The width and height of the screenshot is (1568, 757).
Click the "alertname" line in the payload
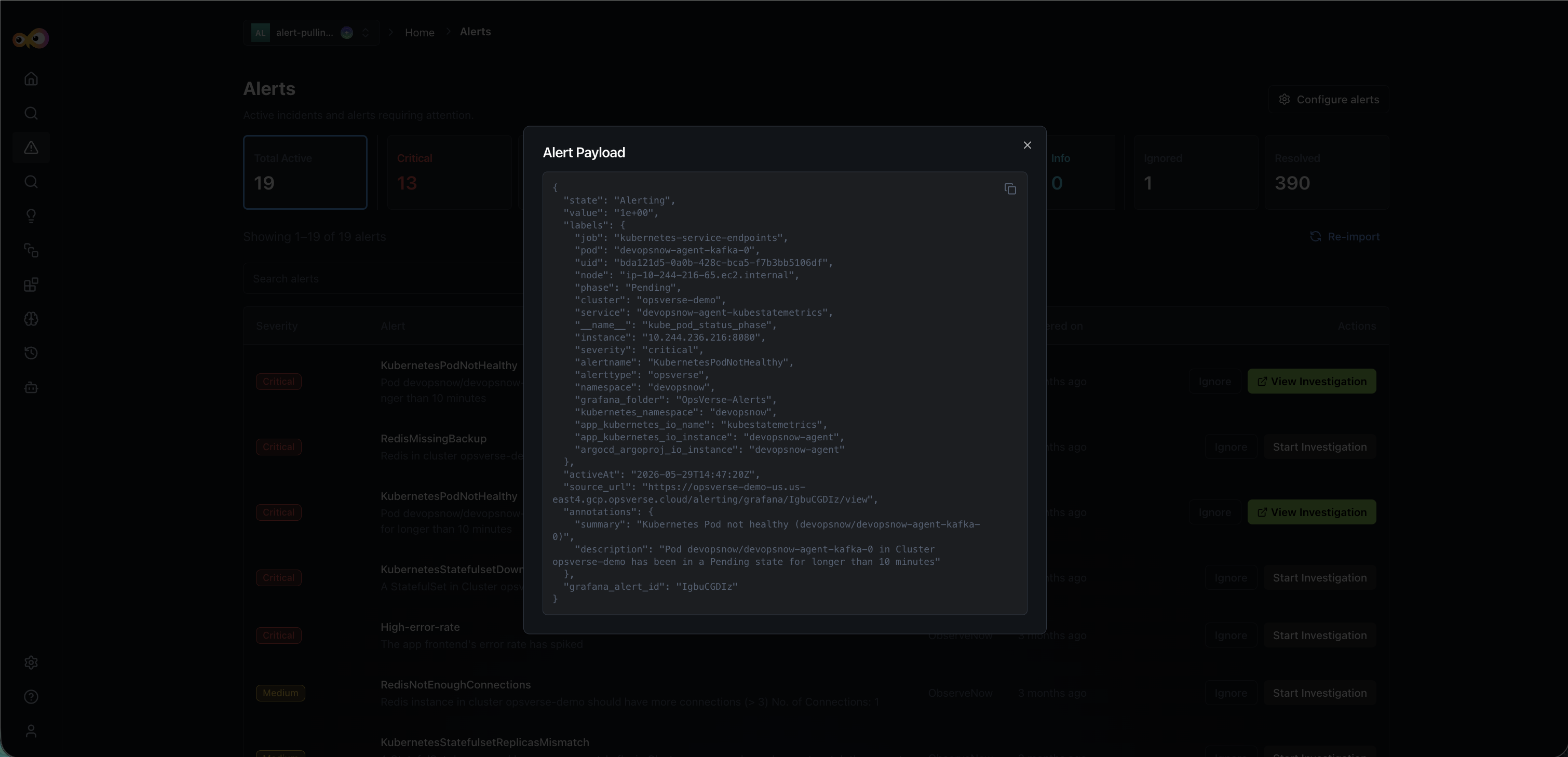[684, 363]
